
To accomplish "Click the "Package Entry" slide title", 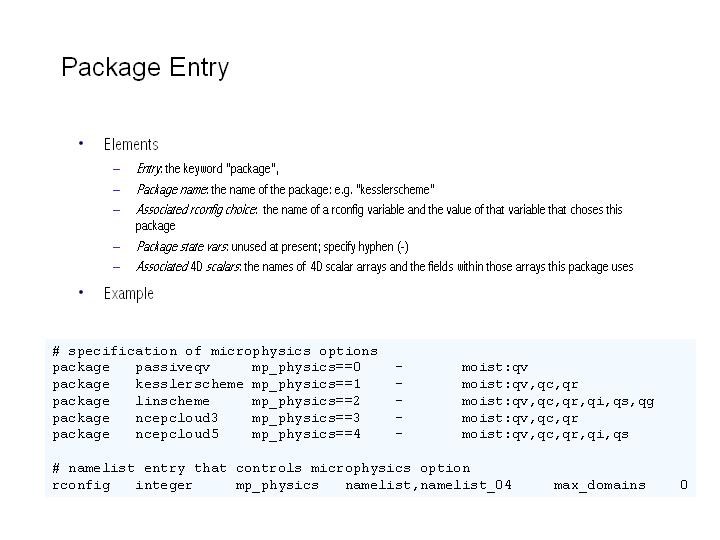I will click(145, 68).
